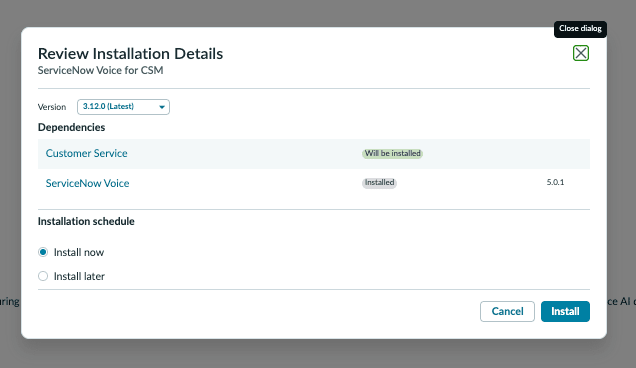Select the Install now radio button
The width and height of the screenshot is (636, 368).
pos(43,252)
